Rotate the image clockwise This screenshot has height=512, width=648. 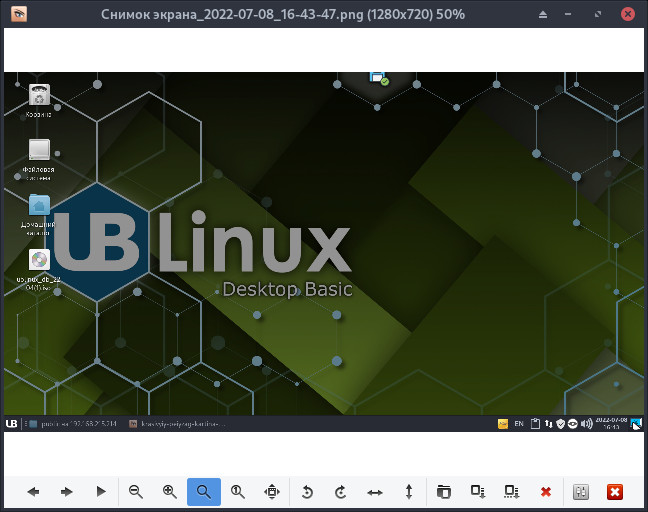pyautogui.click(x=341, y=492)
